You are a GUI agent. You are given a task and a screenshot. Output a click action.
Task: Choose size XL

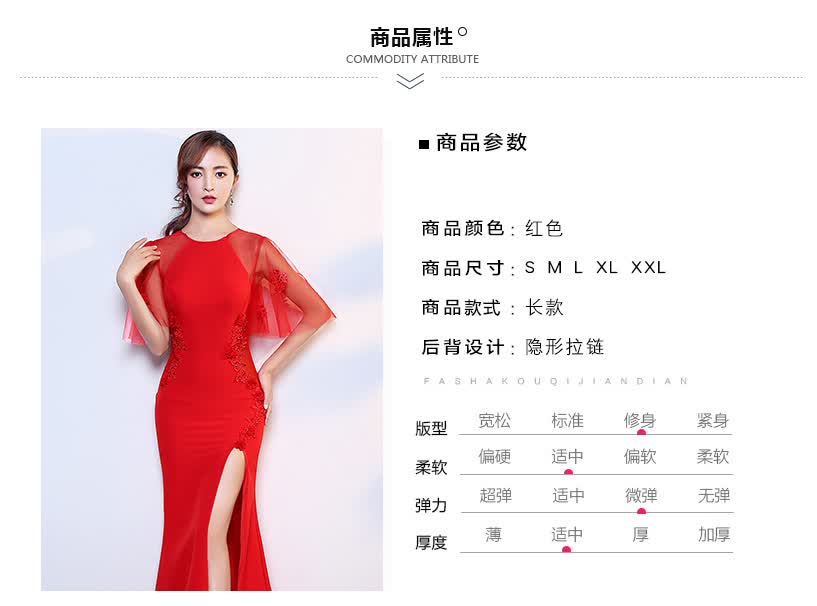[607, 268]
